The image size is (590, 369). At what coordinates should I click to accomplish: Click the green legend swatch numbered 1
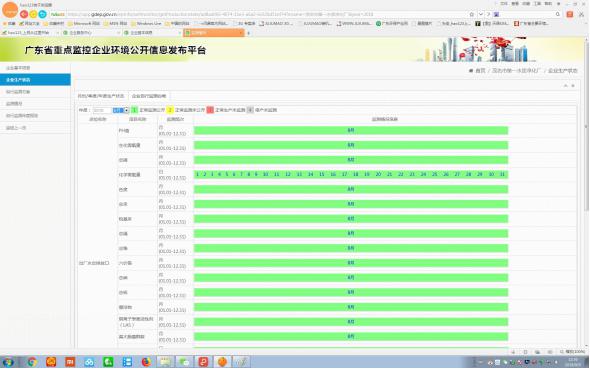(134, 110)
